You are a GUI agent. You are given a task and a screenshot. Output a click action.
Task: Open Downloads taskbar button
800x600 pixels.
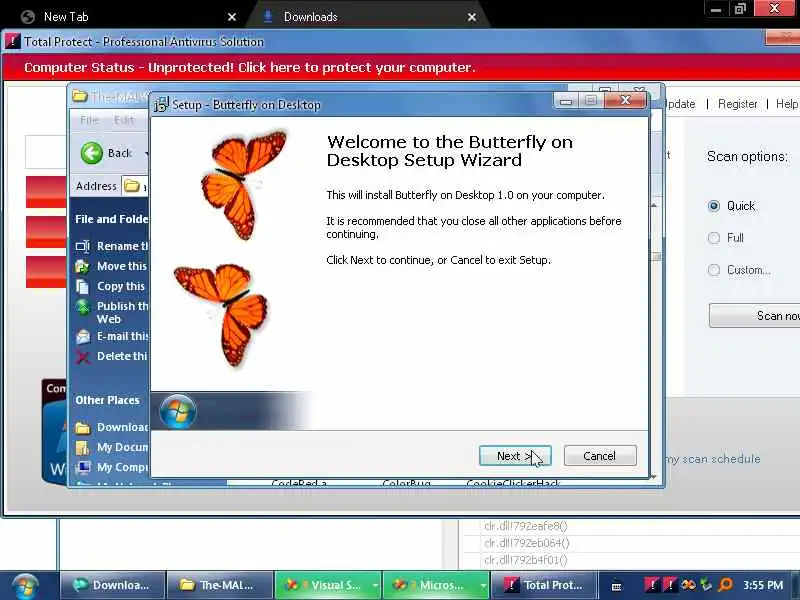pyautogui.click(x=113, y=585)
